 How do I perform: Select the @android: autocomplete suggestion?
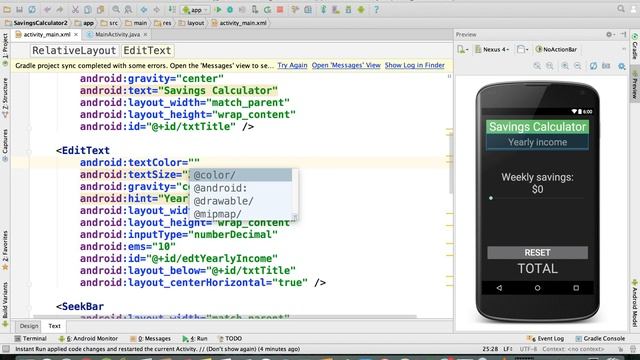[x=241, y=188]
